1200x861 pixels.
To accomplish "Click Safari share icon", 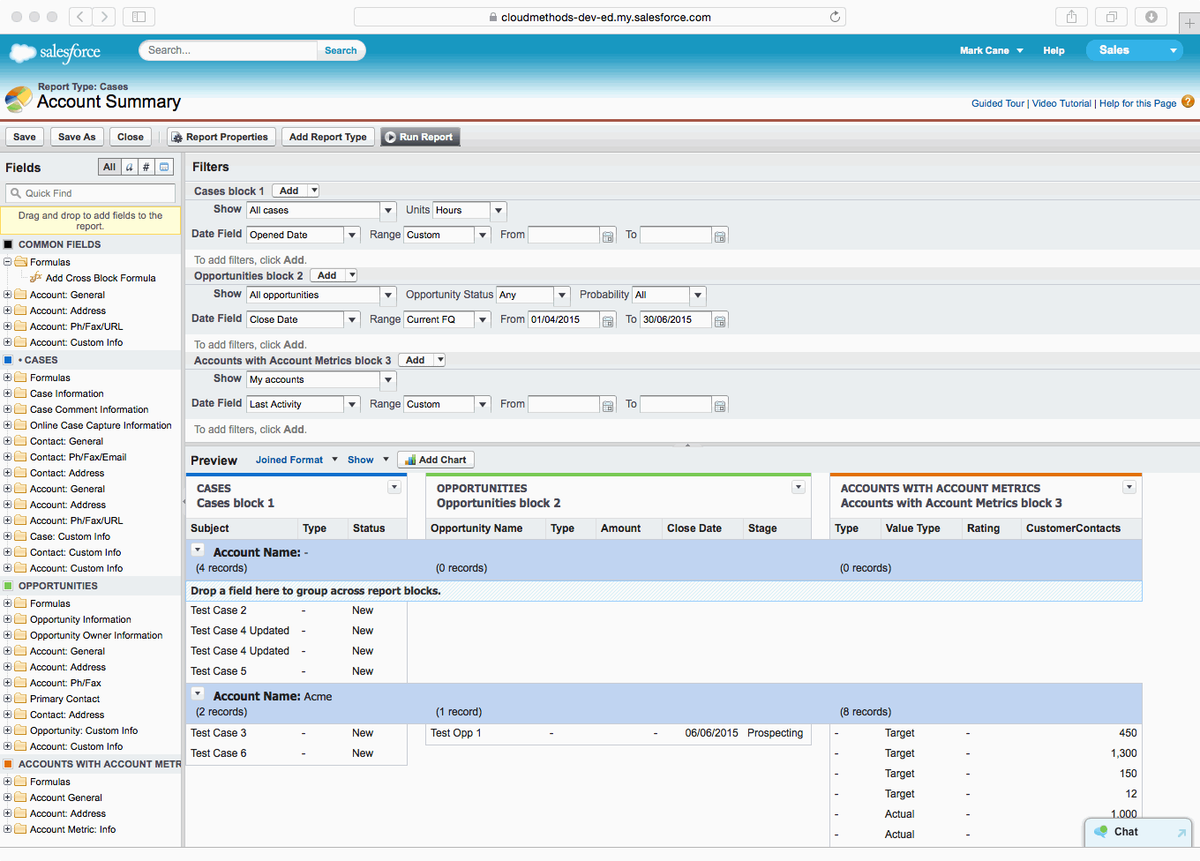I will (1071, 17).
